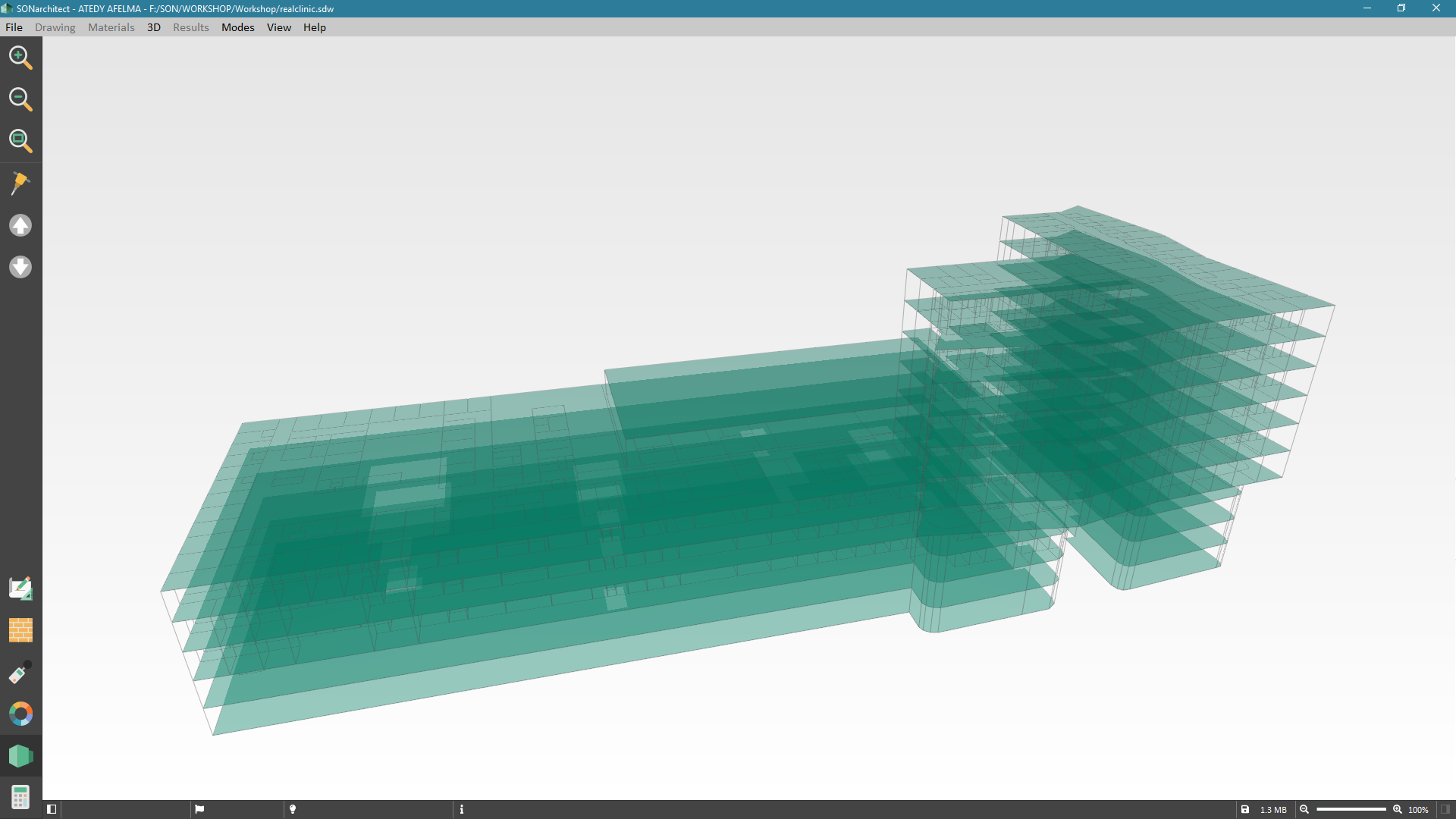The height and width of the screenshot is (819, 1456).
Task: Save the project via the disk icon
Action: (1244, 809)
